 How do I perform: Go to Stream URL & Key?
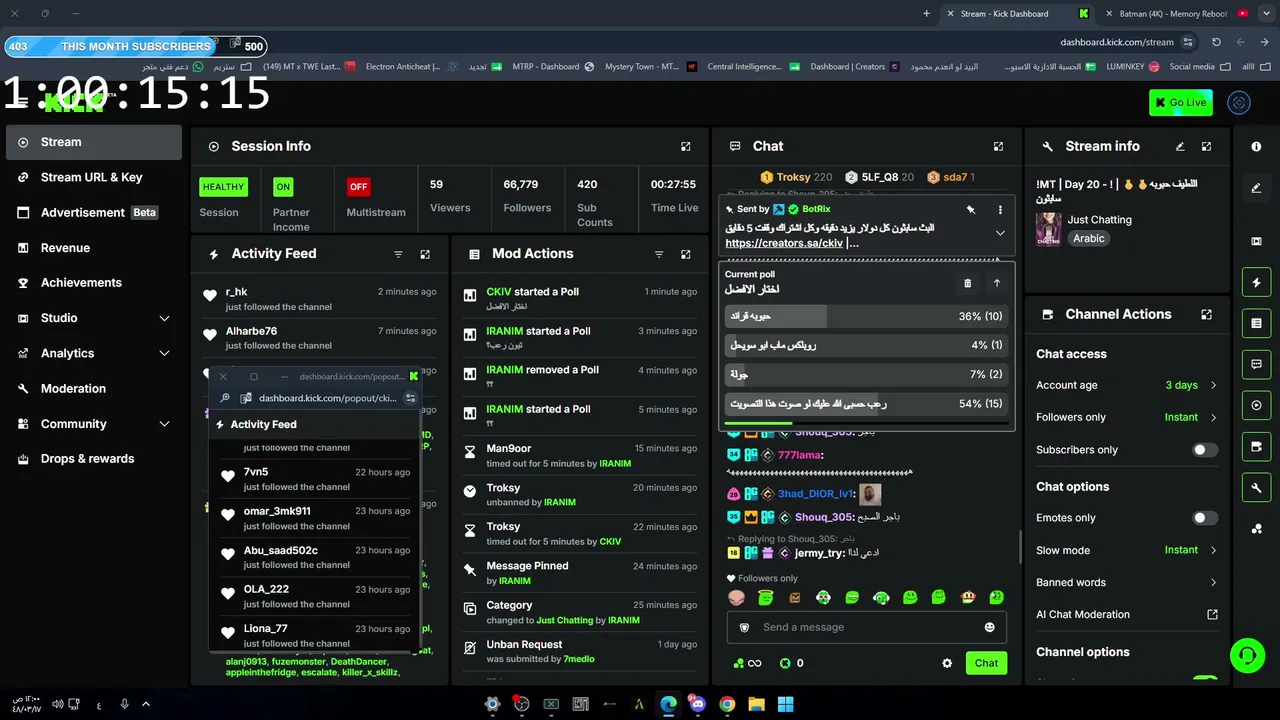tap(94, 177)
